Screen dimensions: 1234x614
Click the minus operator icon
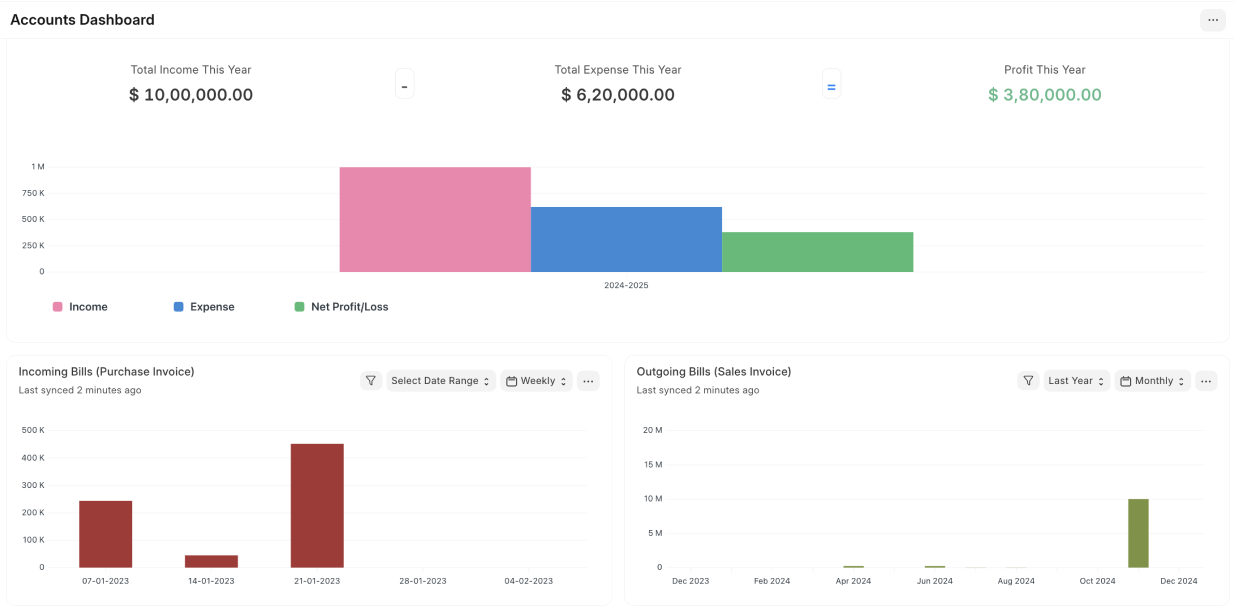tap(404, 86)
